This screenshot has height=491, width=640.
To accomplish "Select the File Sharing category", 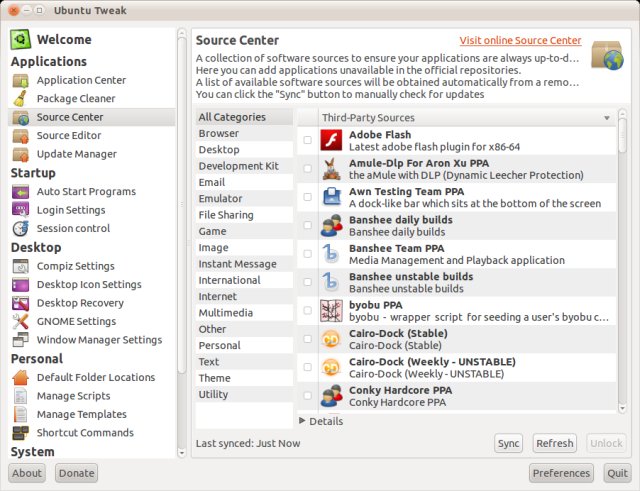I will [x=244, y=215].
